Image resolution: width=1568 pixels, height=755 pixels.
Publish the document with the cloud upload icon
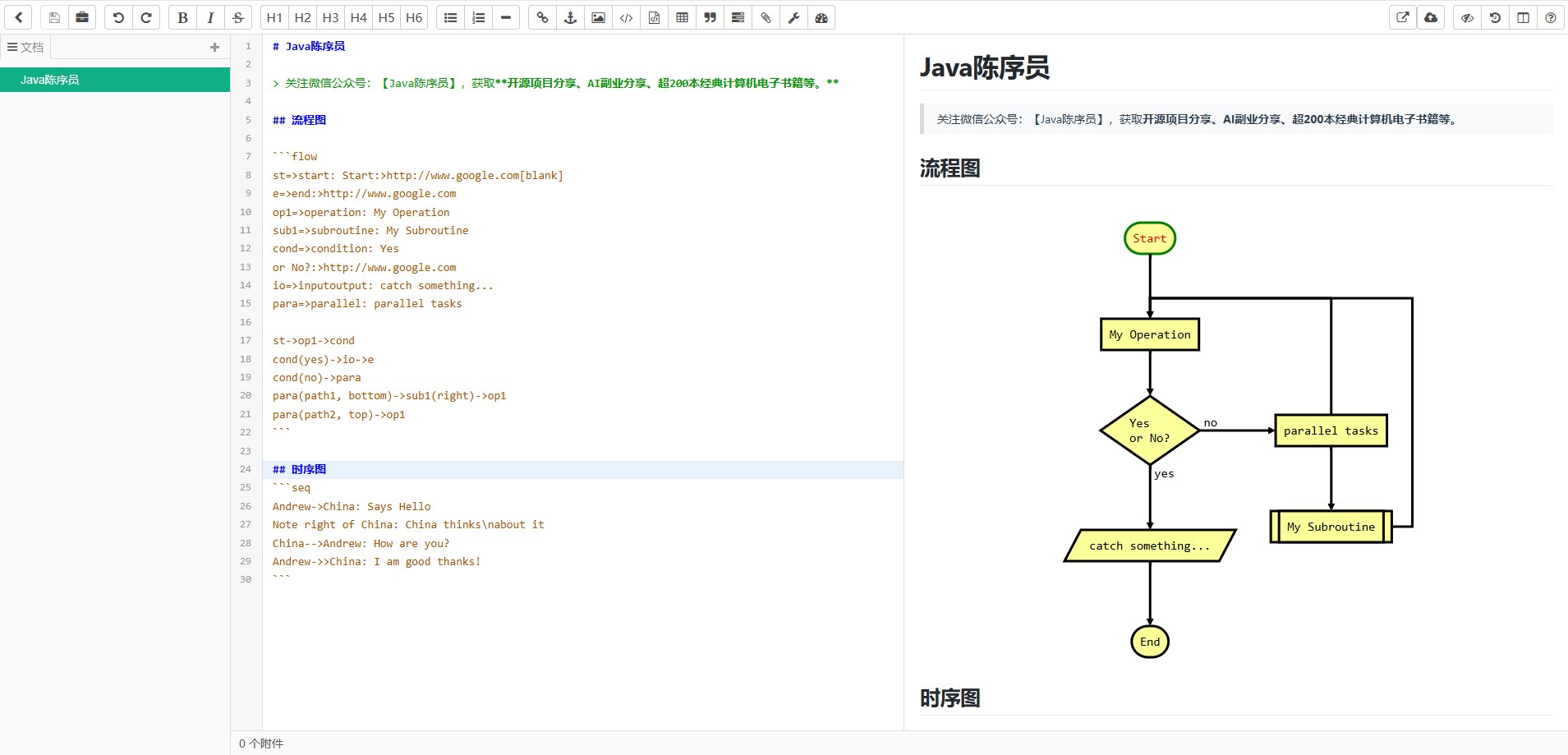[x=1431, y=17]
